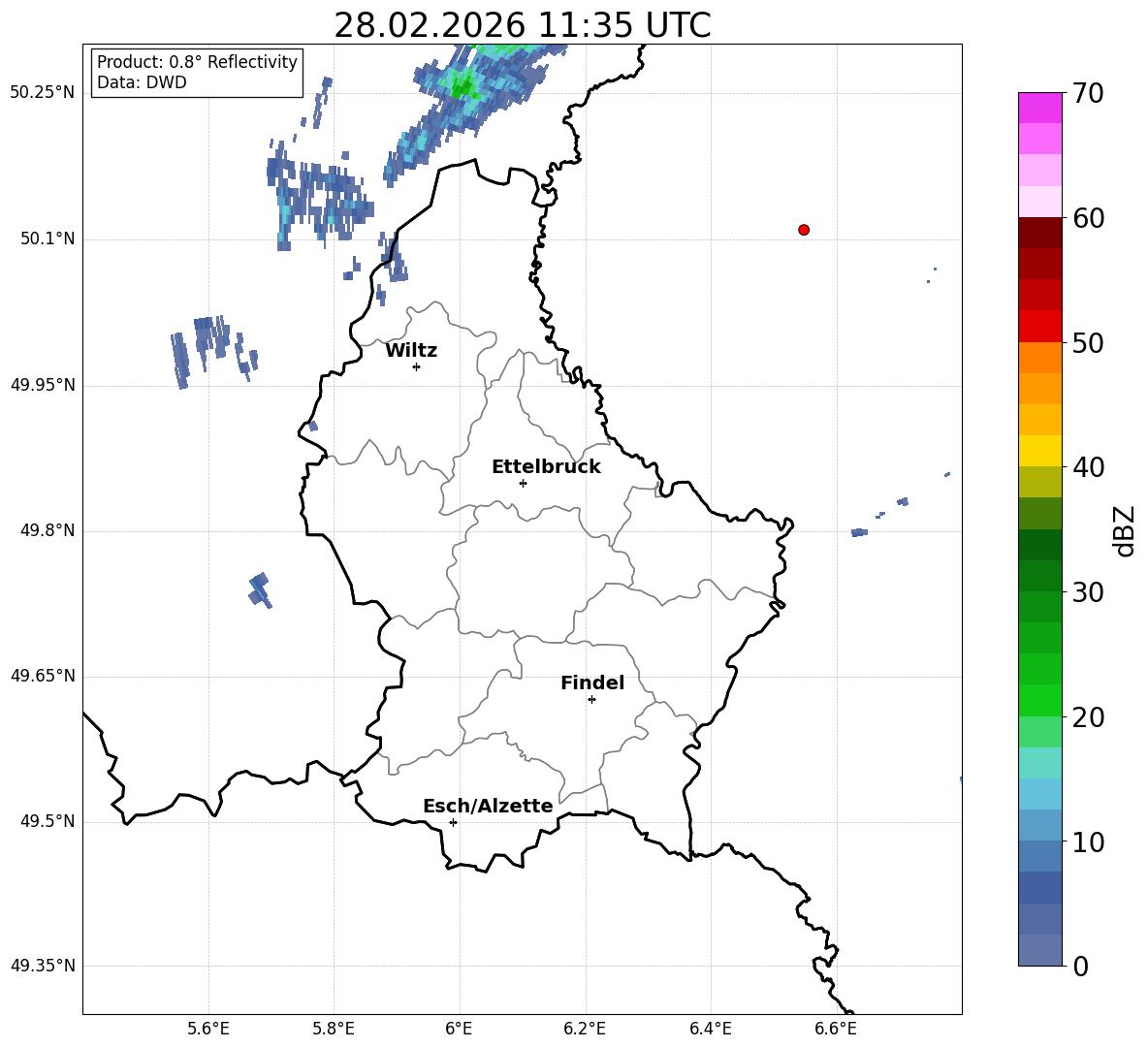Click the 49.35°N latitude label
Screen dimensions: 1148x1048
43,966
